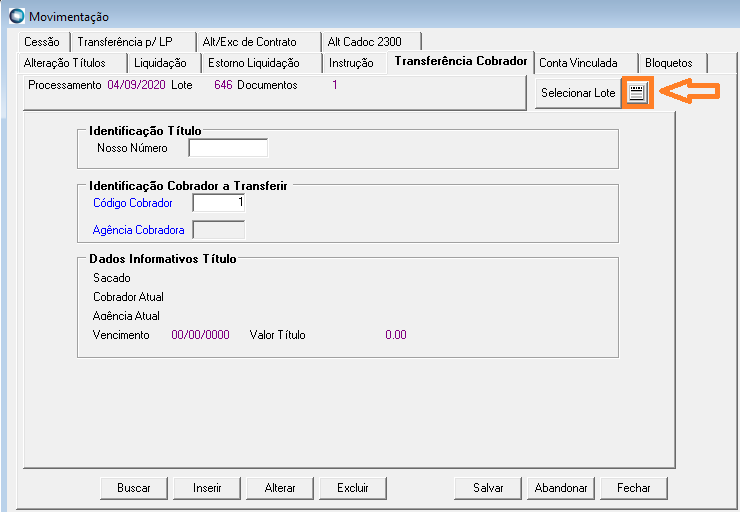Click the Vencimento value 00/00/0000
Image resolution: width=740 pixels, height=512 pixels.
tap(200, 335)
